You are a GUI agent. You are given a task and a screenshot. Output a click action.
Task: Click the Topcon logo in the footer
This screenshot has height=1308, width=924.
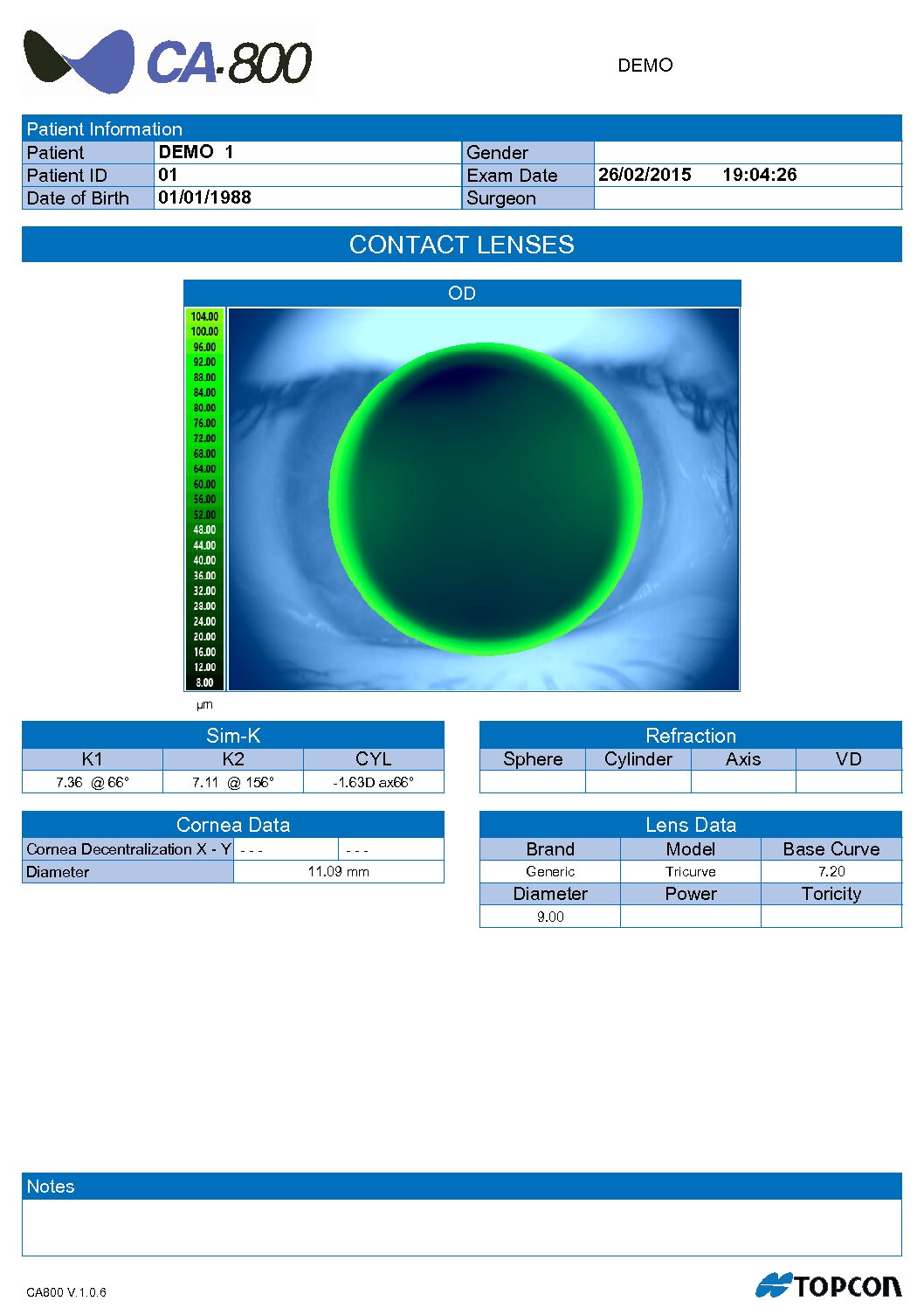[828, 1285]
